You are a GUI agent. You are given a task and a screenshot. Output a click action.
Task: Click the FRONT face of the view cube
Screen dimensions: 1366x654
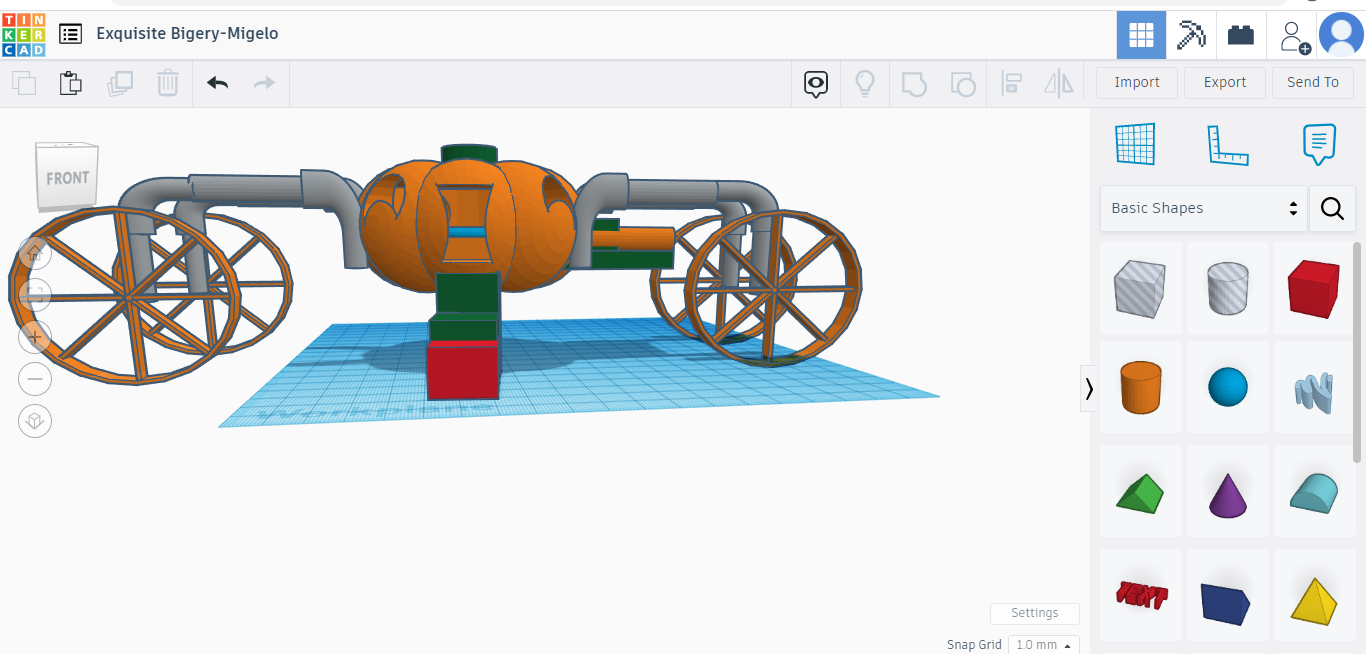pos(66,177)
